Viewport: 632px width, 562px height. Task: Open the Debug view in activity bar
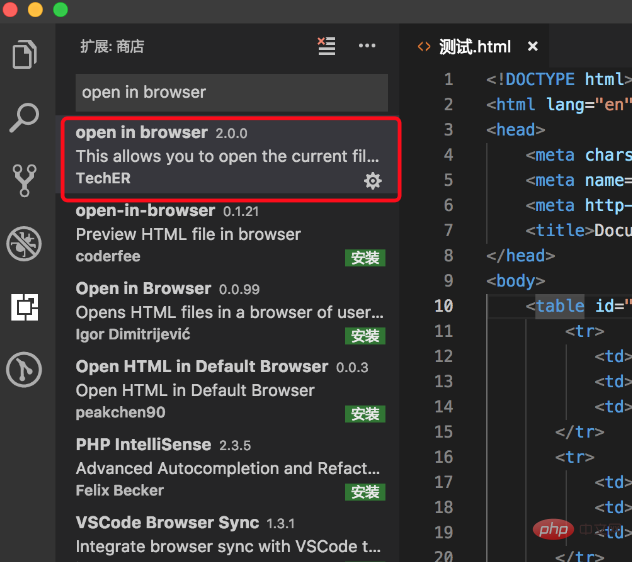point(25,243)
